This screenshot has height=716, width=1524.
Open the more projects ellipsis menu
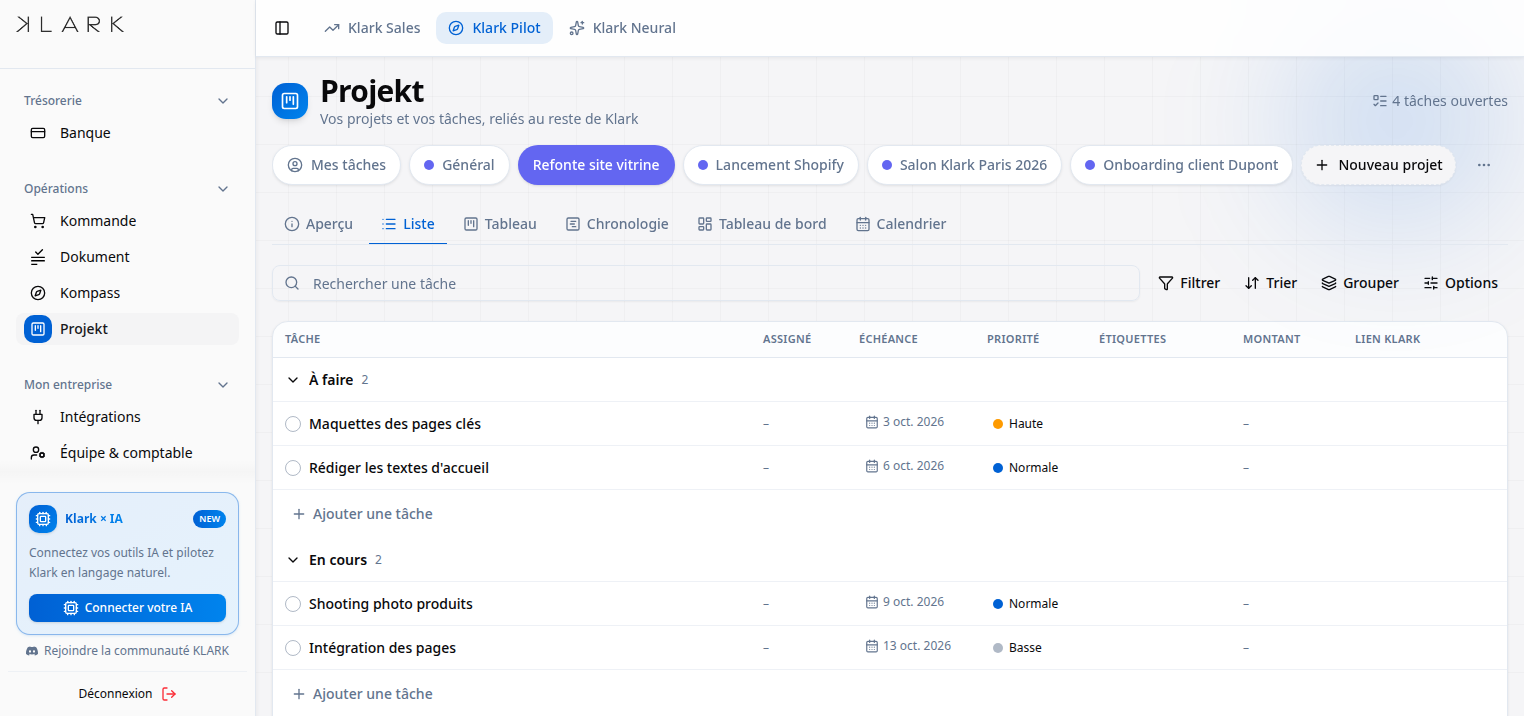click(x=1484, y=165)
